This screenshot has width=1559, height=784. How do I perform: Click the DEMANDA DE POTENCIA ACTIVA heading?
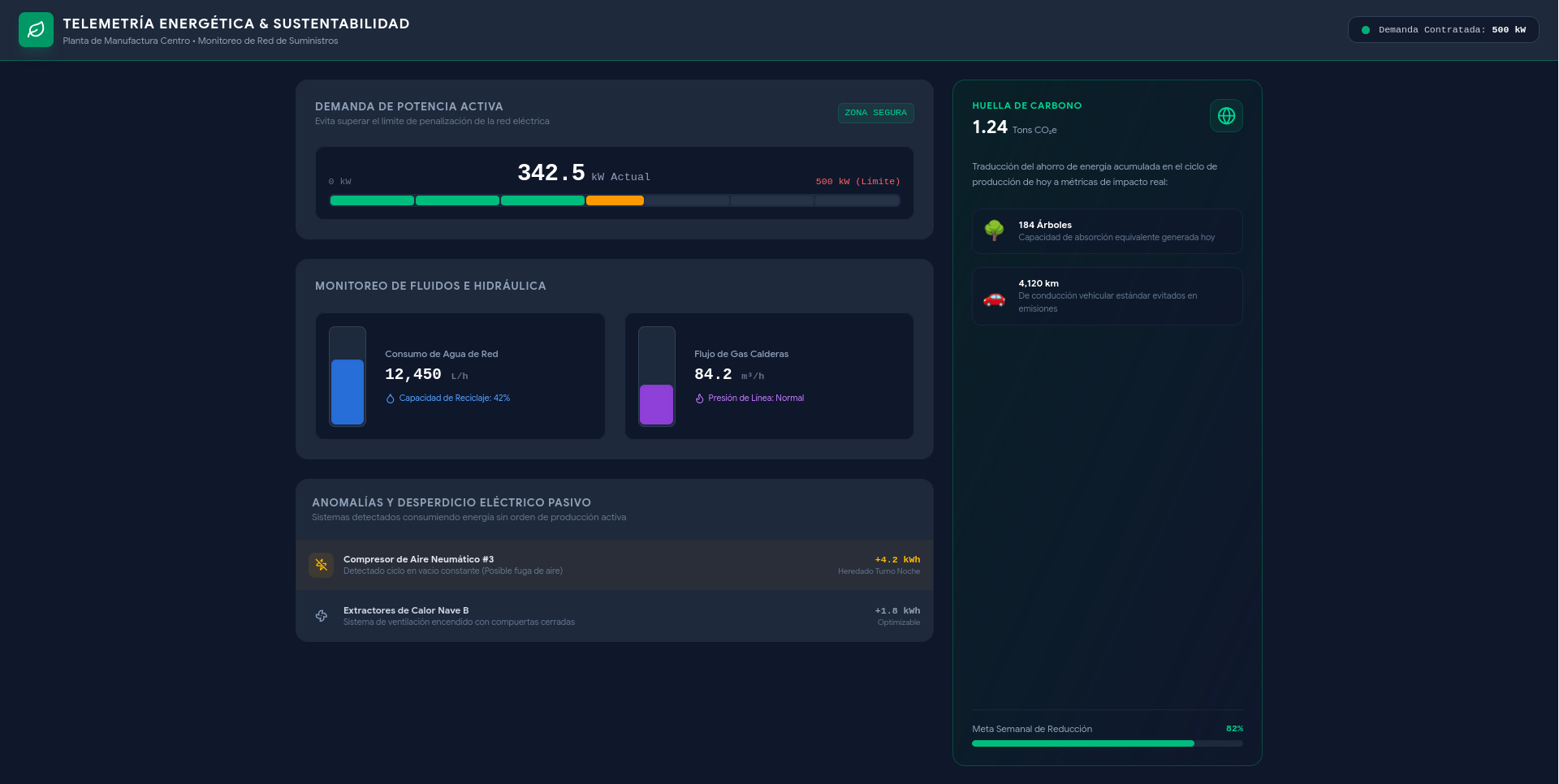pyautogui.click(x=409, y=106)
